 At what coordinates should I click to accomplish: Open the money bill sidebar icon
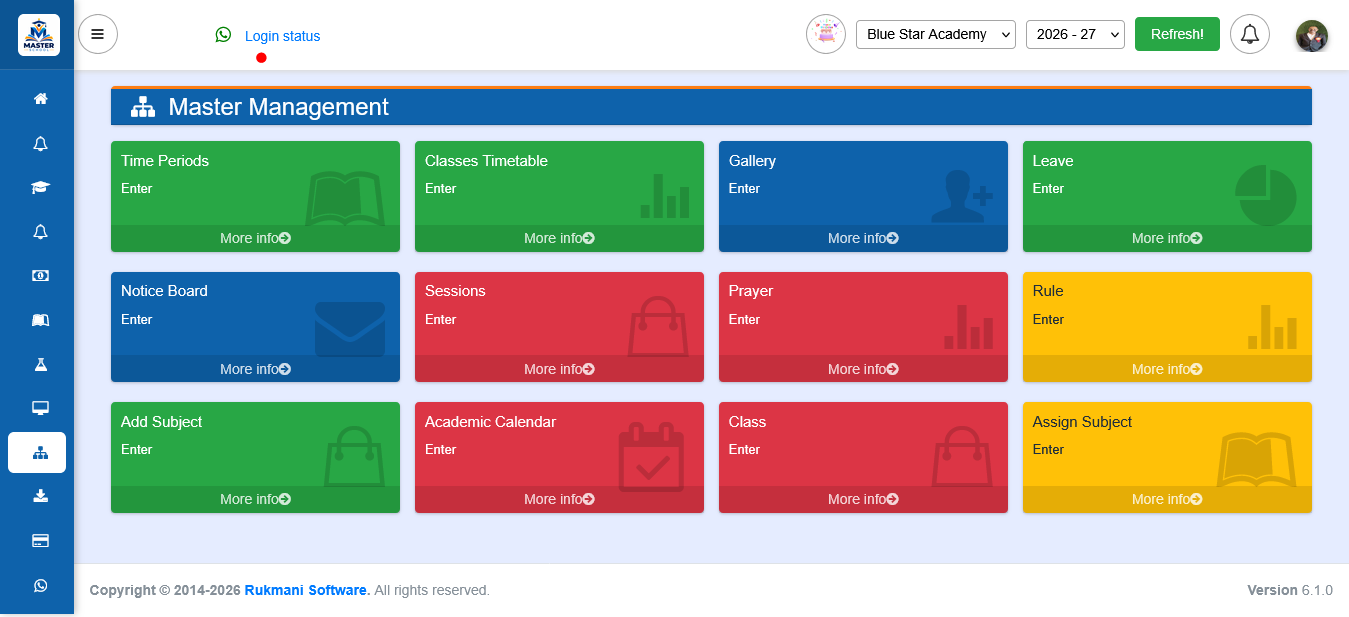(40, 276)
